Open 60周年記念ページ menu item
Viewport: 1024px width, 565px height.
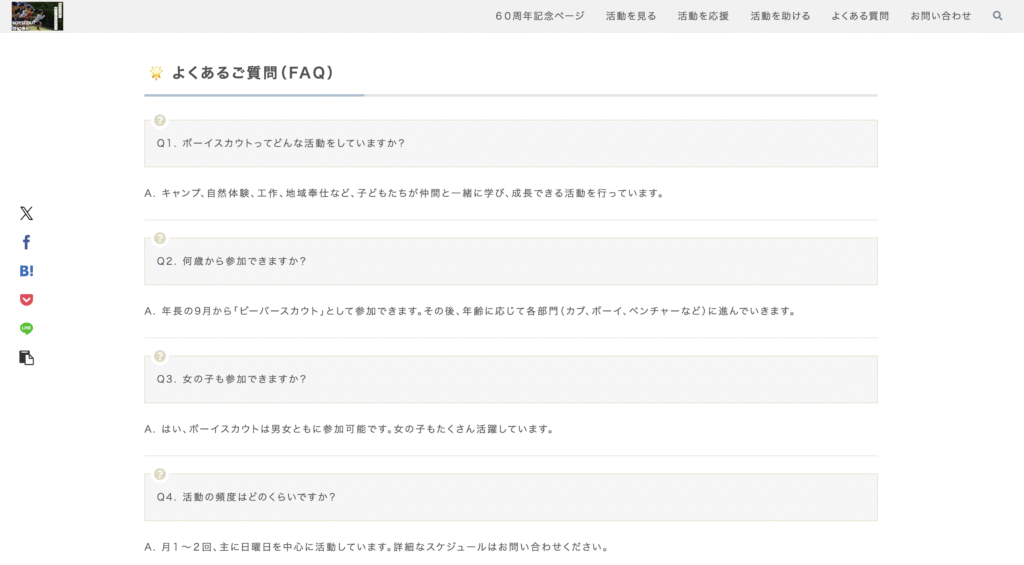539,16
